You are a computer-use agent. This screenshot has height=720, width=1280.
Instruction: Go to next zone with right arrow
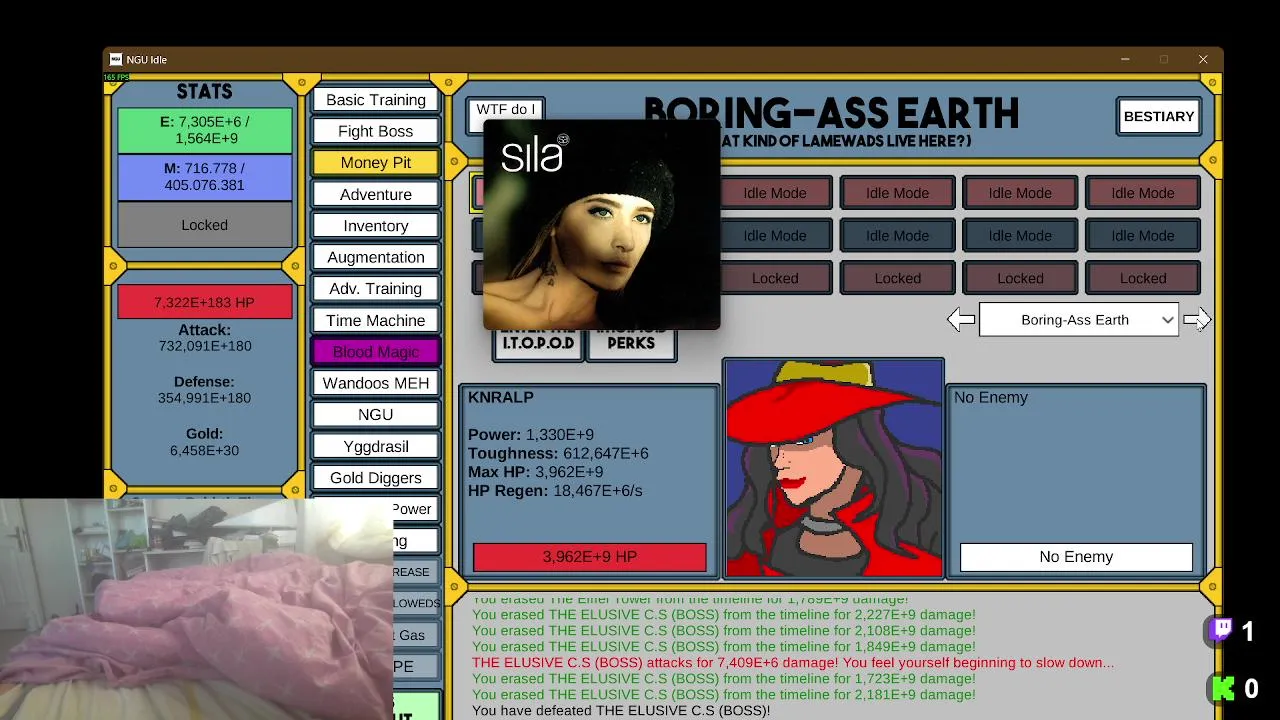(x=1196, y=320)
